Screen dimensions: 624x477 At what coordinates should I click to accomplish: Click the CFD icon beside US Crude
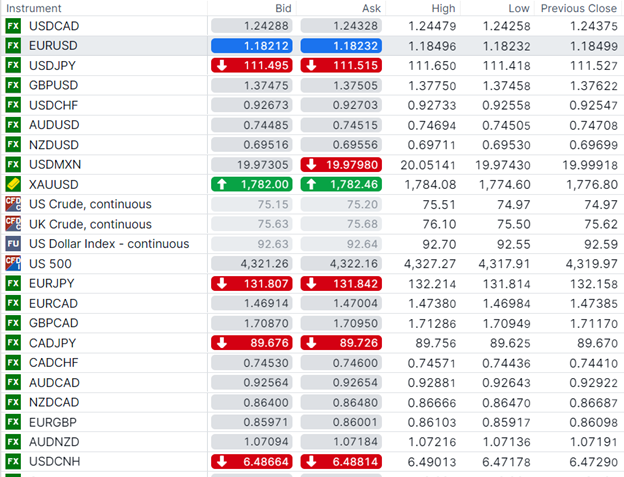tap(13, 204)
